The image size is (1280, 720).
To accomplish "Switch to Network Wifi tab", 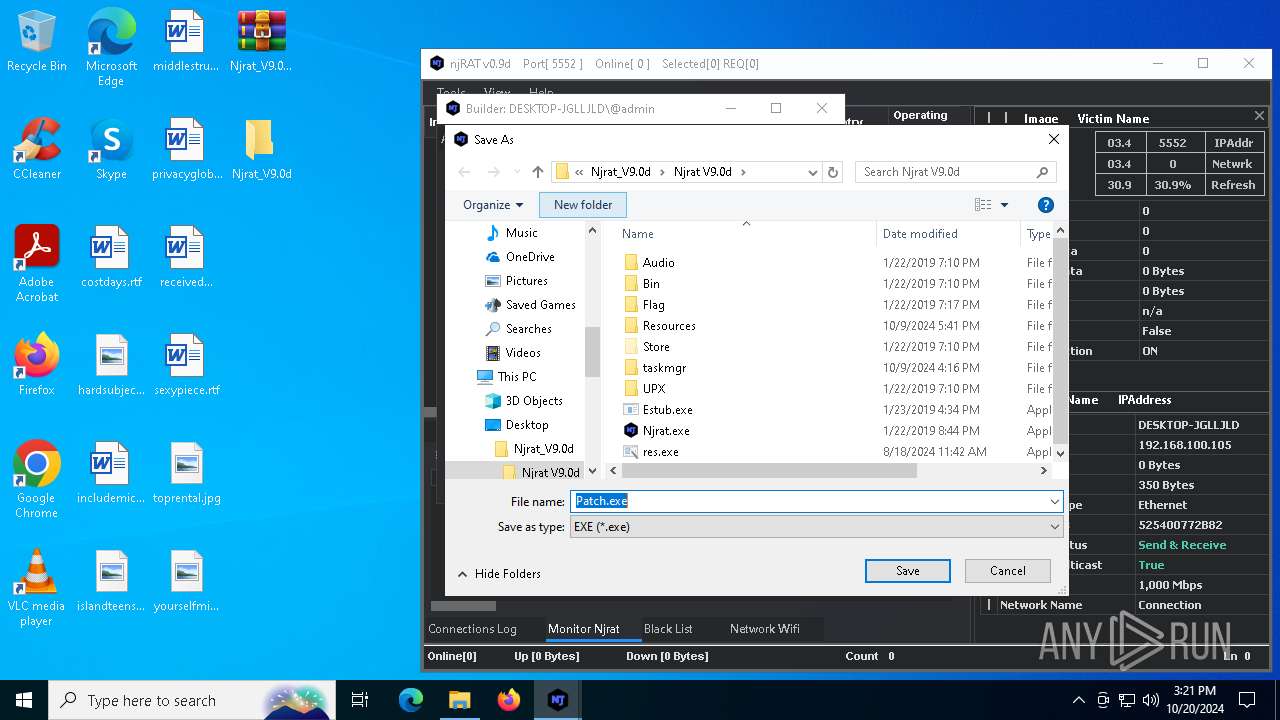I will pyautogui.click(x=764, y=629).
